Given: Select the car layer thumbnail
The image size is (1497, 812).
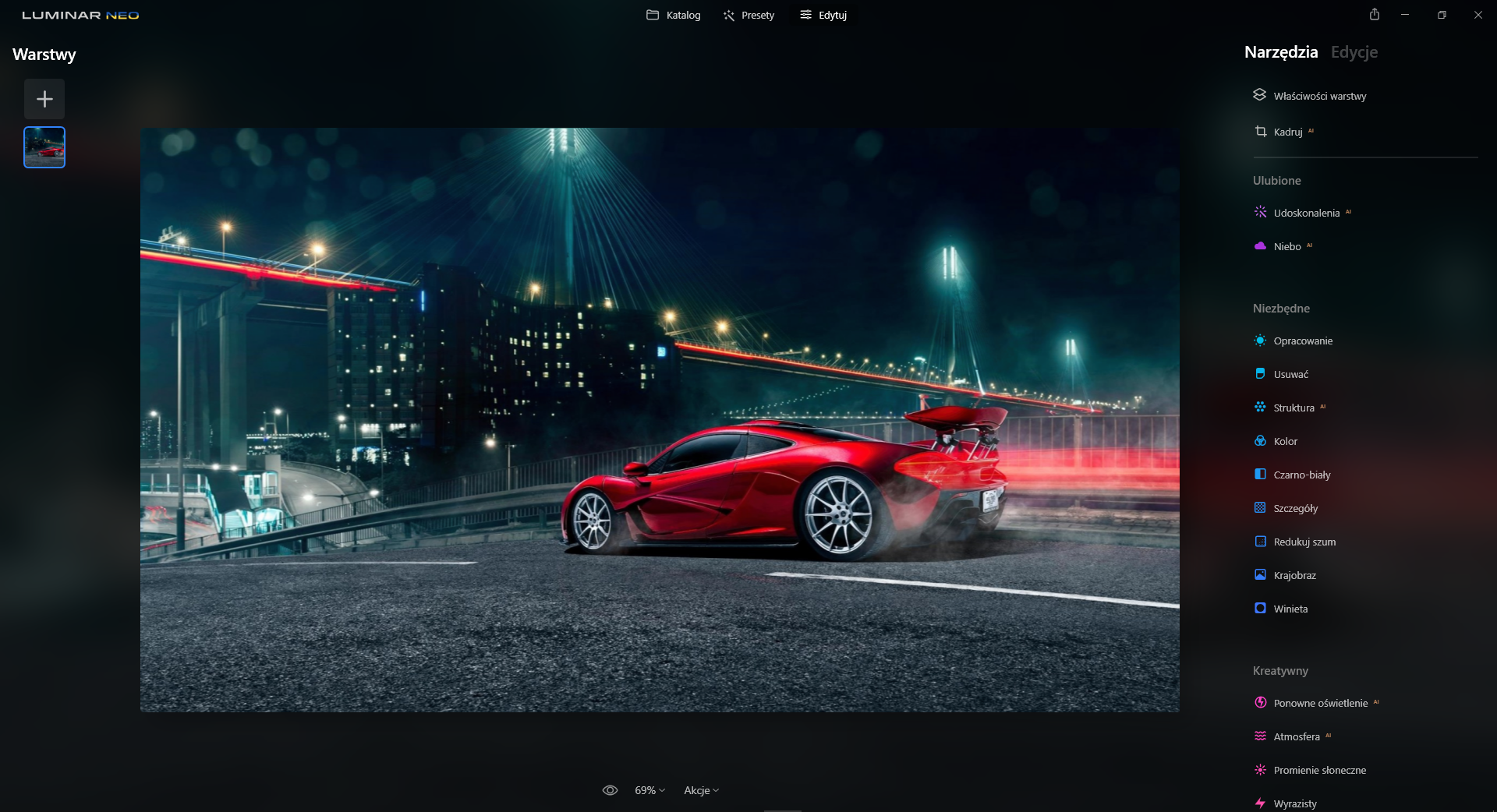Looking at the screenshot, I should point(44,147).
